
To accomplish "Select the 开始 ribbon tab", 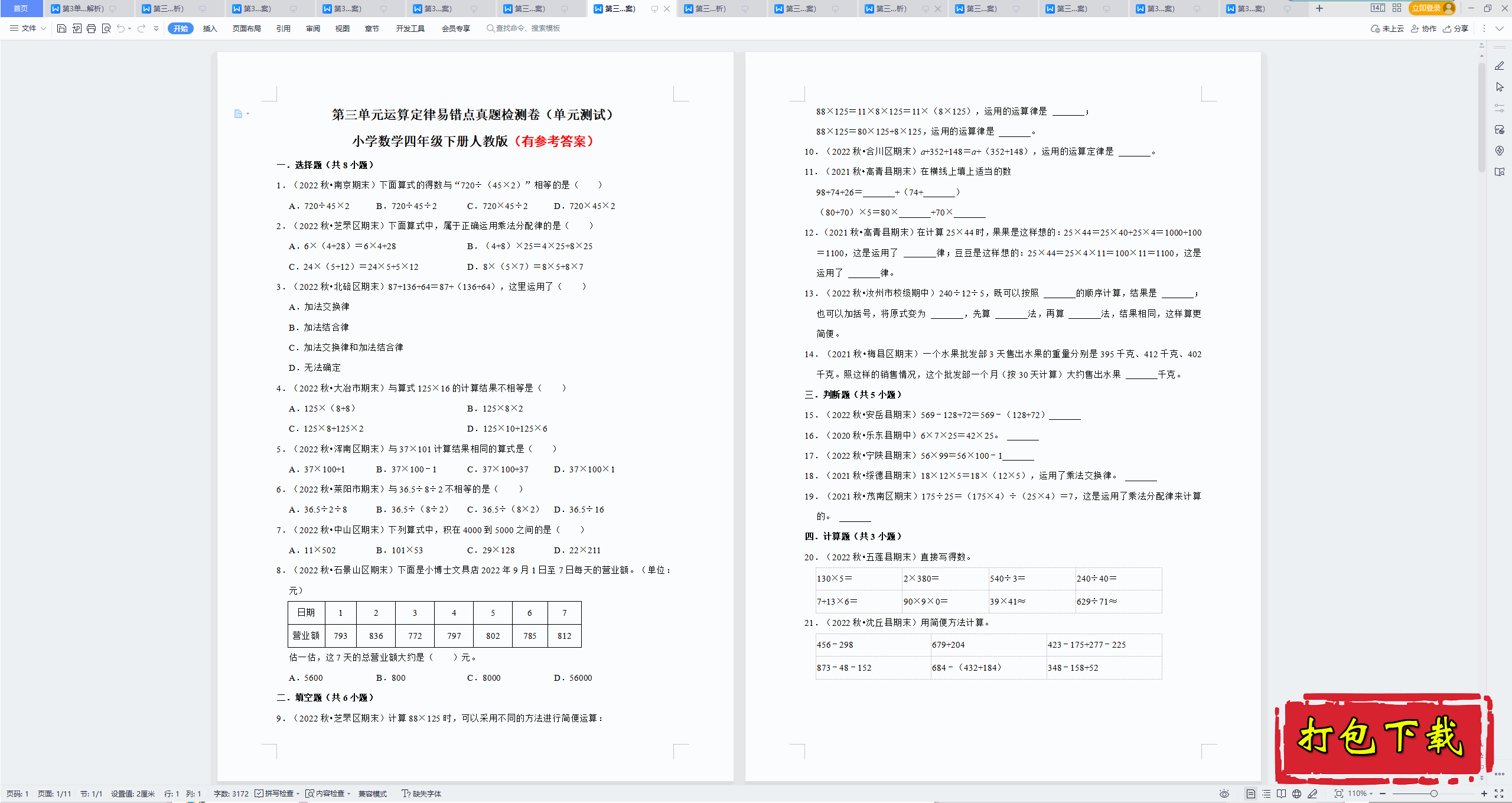I will click(x=180, y=28).
